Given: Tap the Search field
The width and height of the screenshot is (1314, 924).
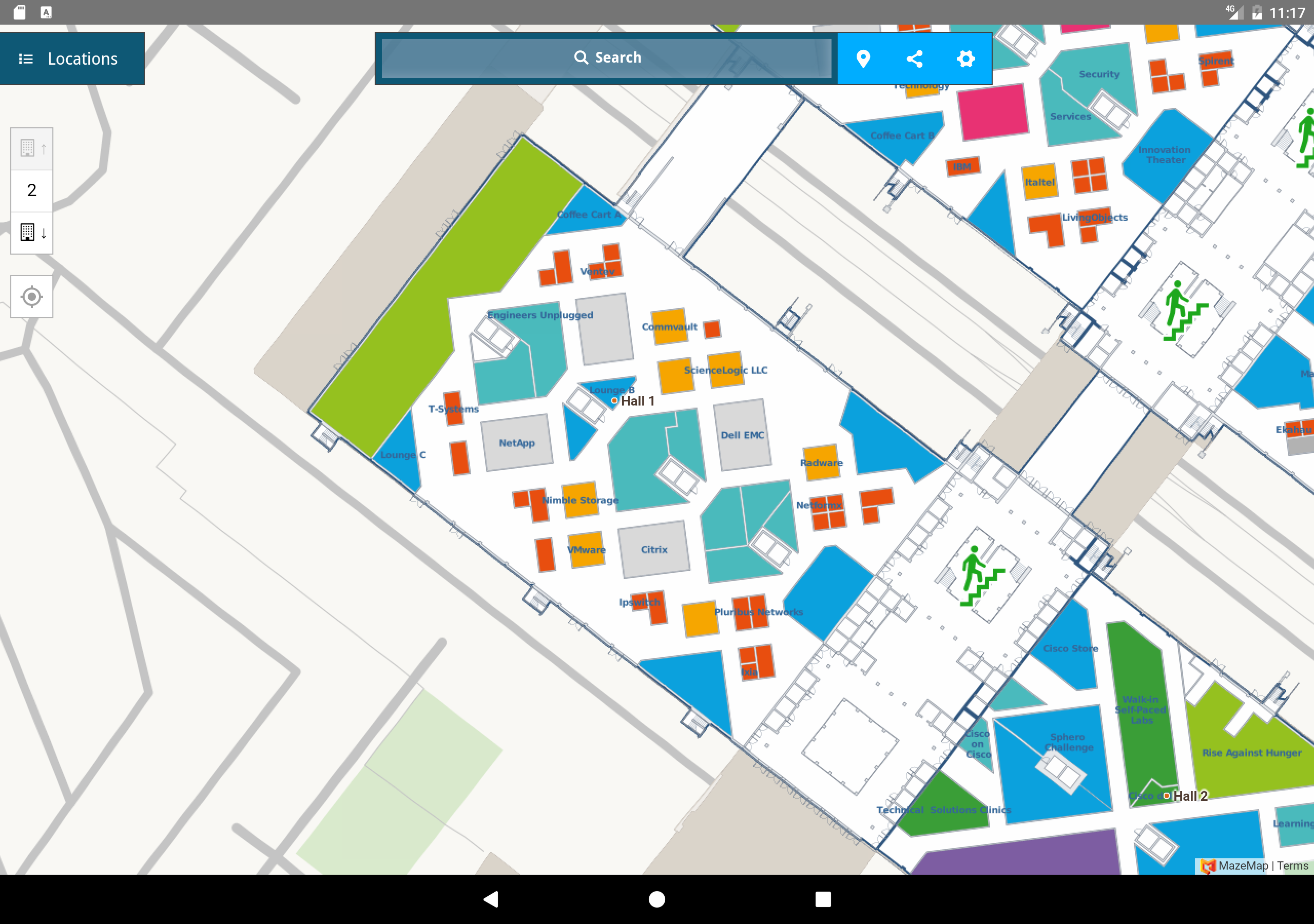Looking at the screenshot, I should [x=606, y=58].
